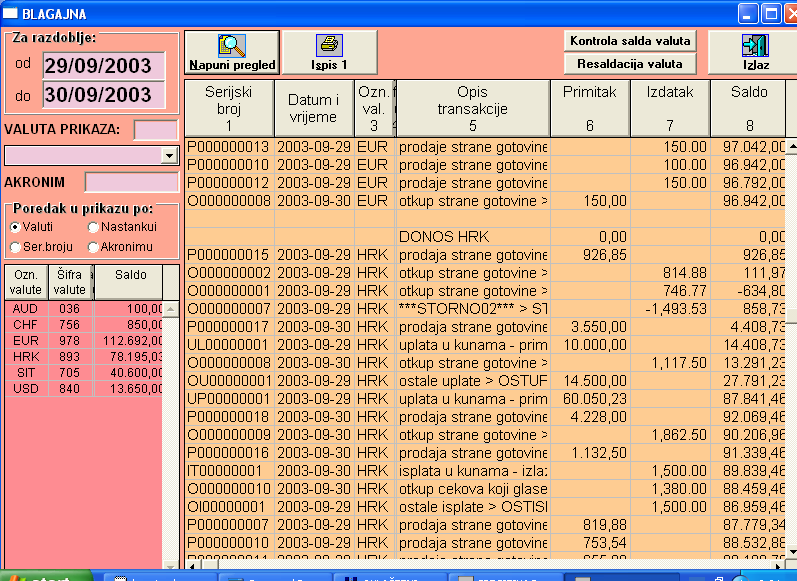Click the 'od' start date field
Screen dimensions: 797x581
[103, 65]
